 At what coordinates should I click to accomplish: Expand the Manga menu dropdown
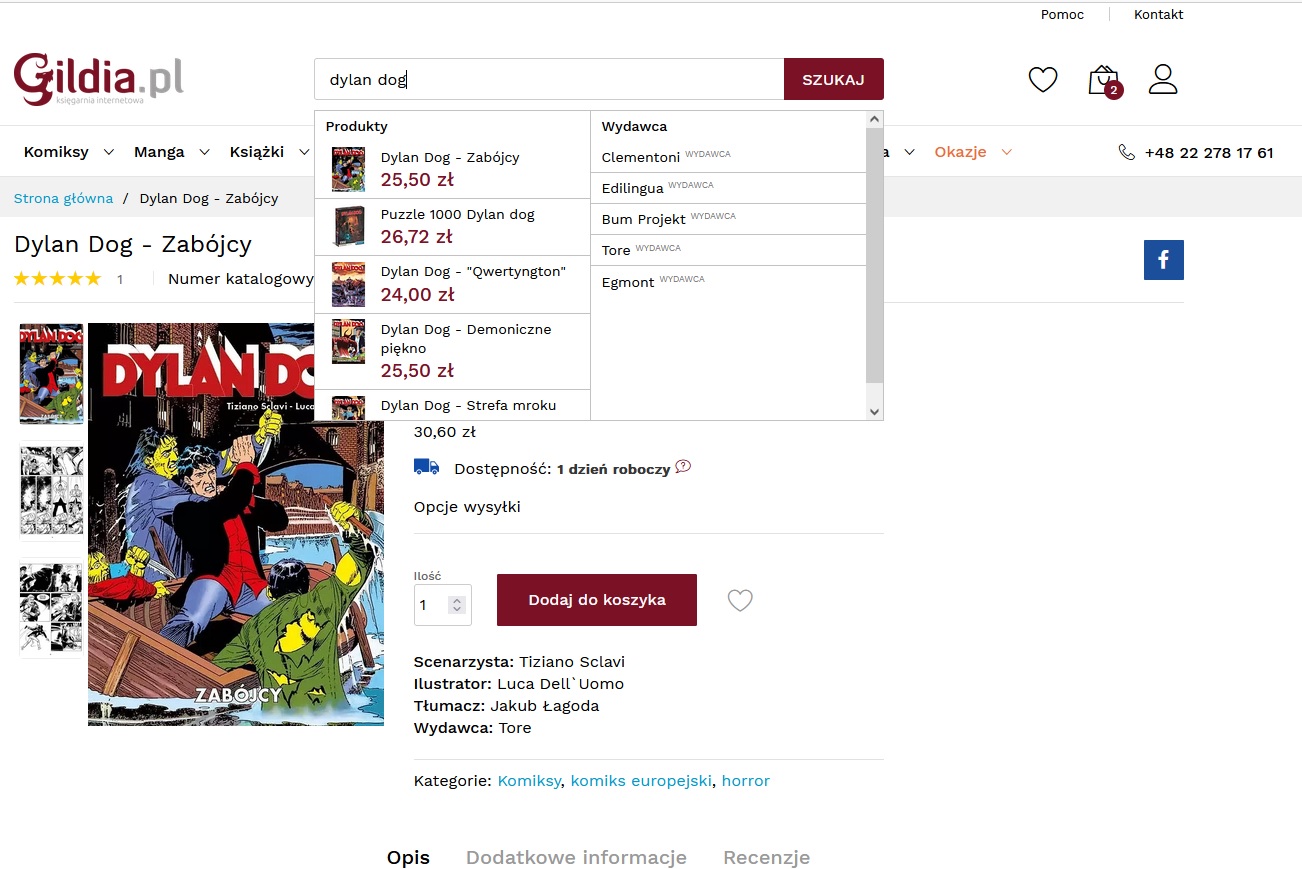(x=204, y=152)
